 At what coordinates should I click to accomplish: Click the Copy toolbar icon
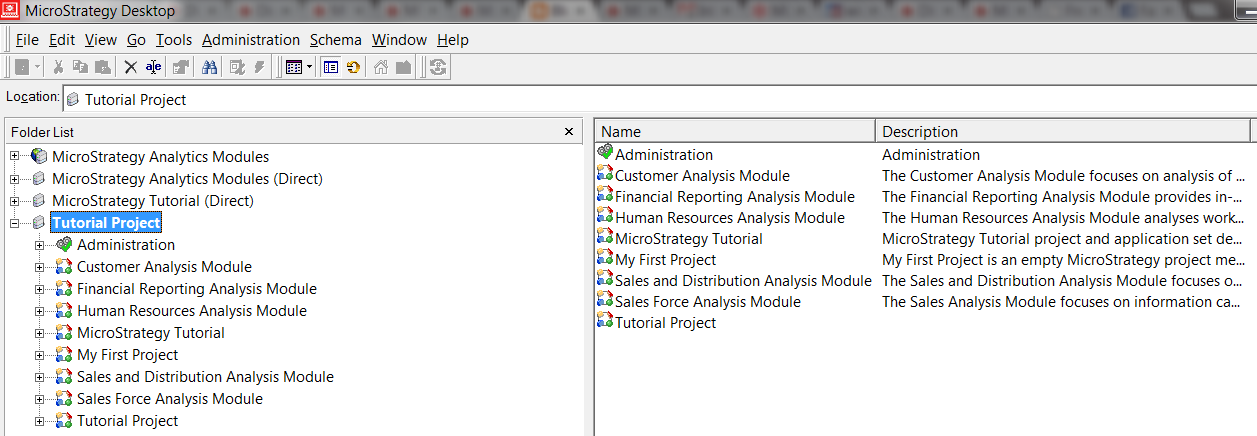tap(80, 68)
